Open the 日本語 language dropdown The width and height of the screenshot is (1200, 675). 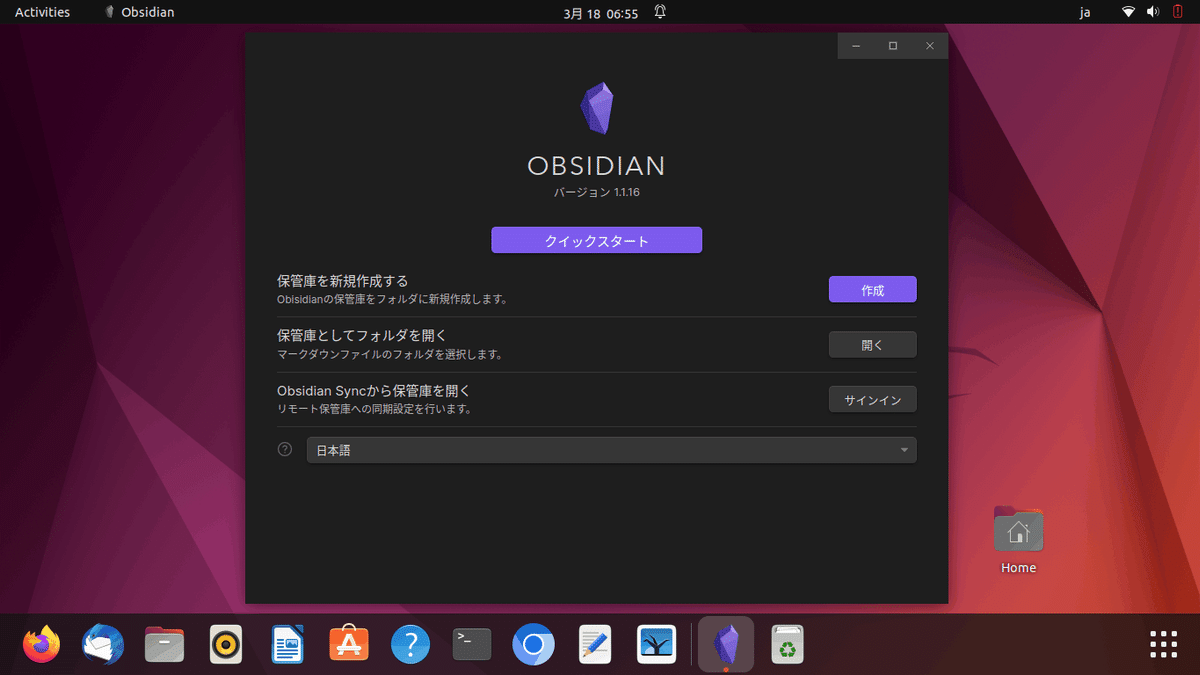611,449
